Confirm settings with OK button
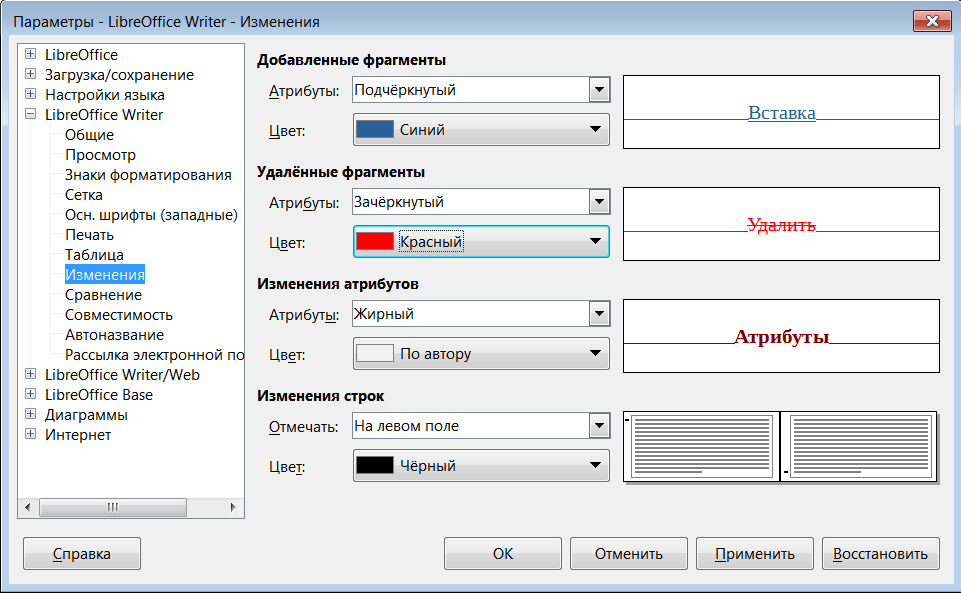Image resolution: width=961 pixels, height=593 pixels. point(503,554)
